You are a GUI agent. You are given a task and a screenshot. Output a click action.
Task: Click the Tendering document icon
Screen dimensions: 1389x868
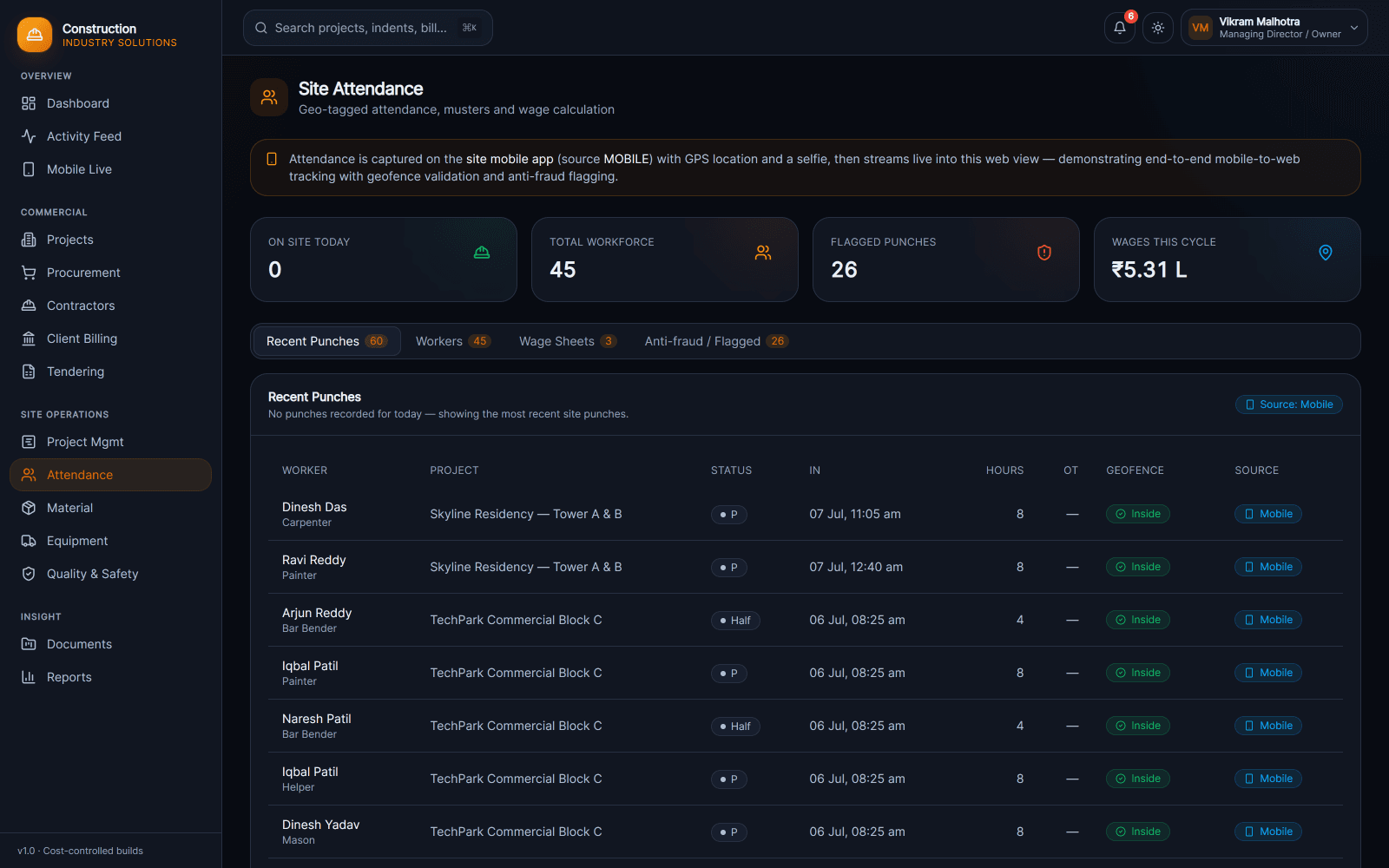29,372
